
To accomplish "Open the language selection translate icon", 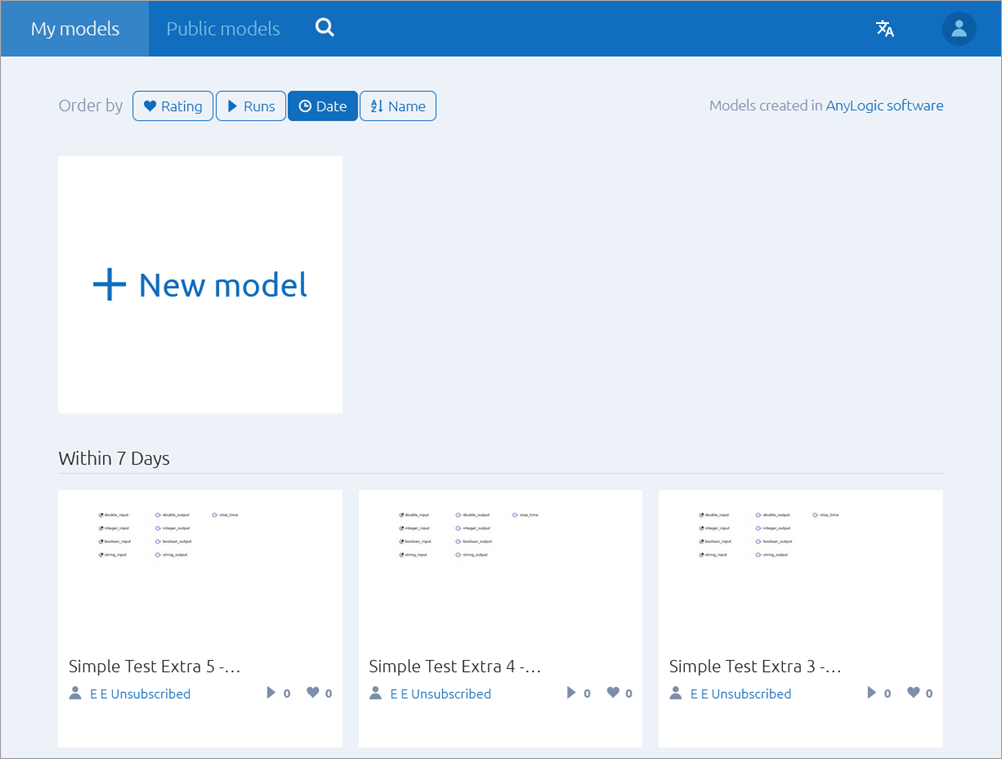I will point(884,29).
